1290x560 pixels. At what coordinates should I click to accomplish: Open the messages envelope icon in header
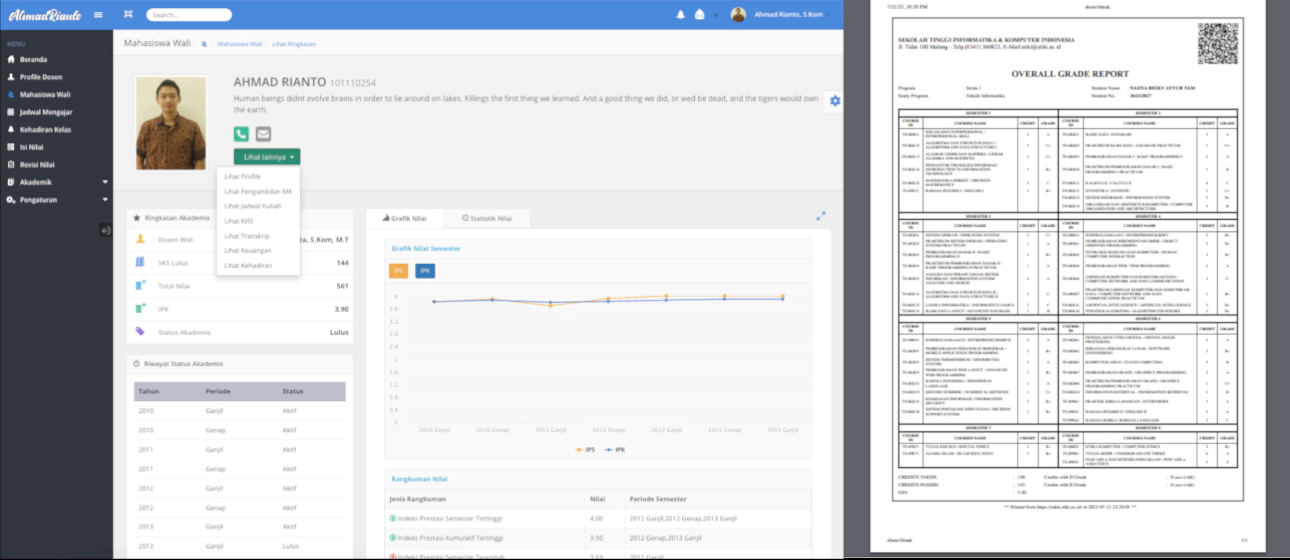[700, 14]
